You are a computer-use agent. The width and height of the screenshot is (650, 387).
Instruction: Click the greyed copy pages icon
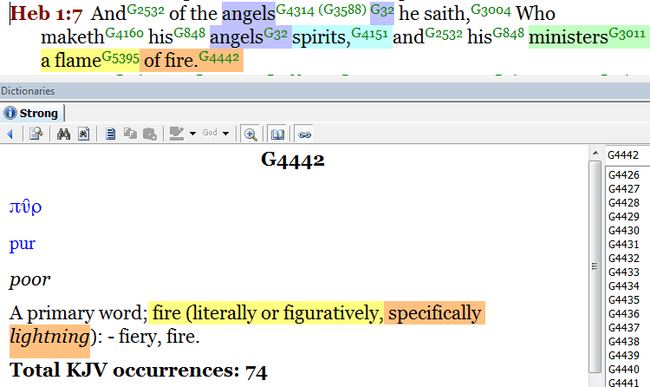pyautogui.click(x=130, y=134)
